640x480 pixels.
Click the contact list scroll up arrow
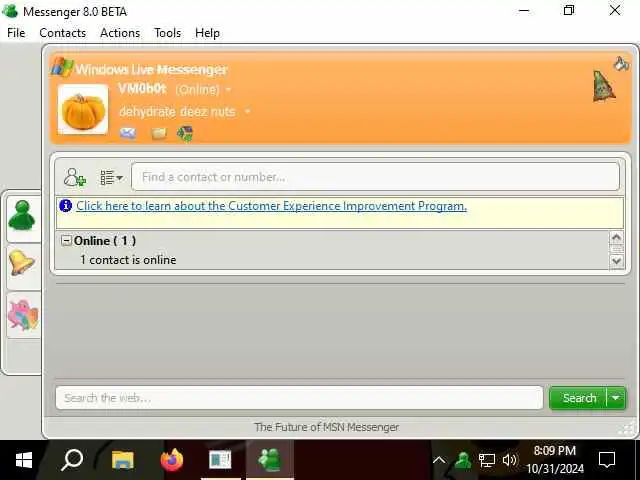click(616, 237)
